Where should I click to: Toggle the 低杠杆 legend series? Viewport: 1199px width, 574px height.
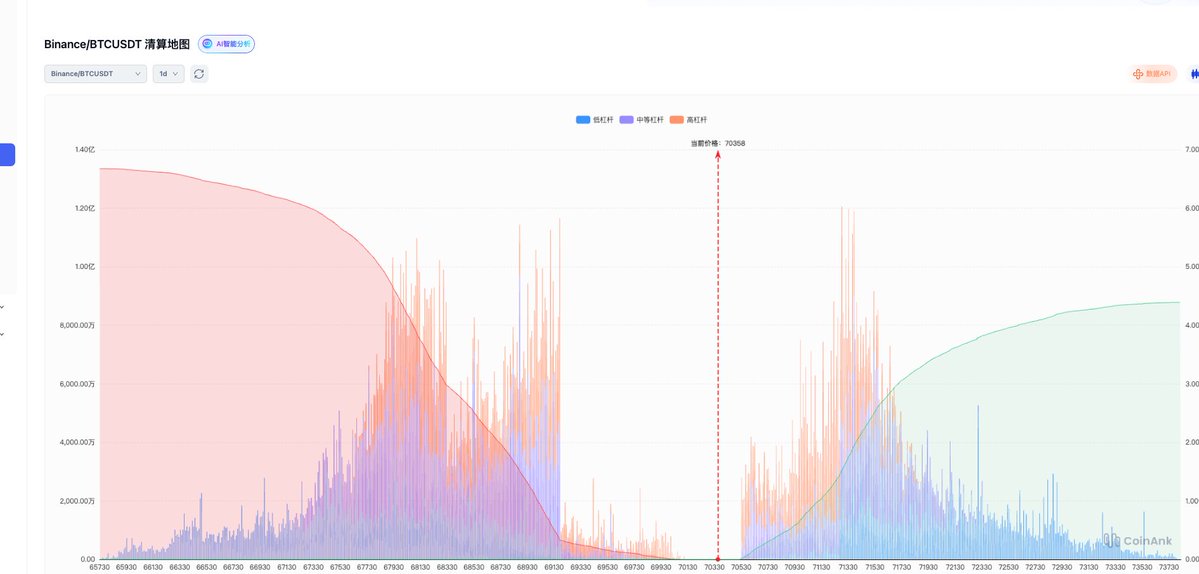[x=595, y=120]
